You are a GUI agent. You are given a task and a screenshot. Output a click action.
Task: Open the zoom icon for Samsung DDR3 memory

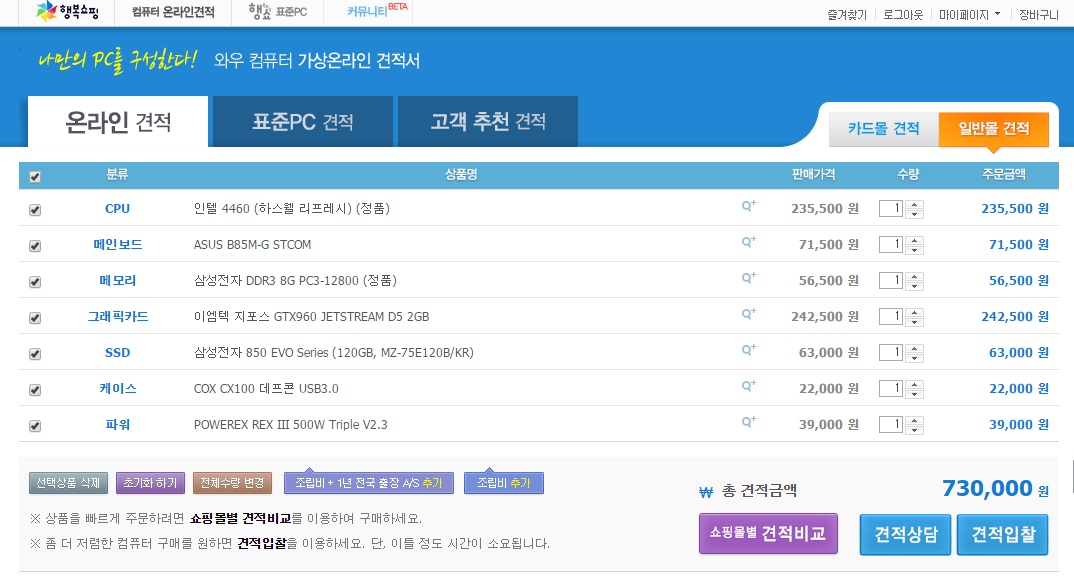pos(748,279)
